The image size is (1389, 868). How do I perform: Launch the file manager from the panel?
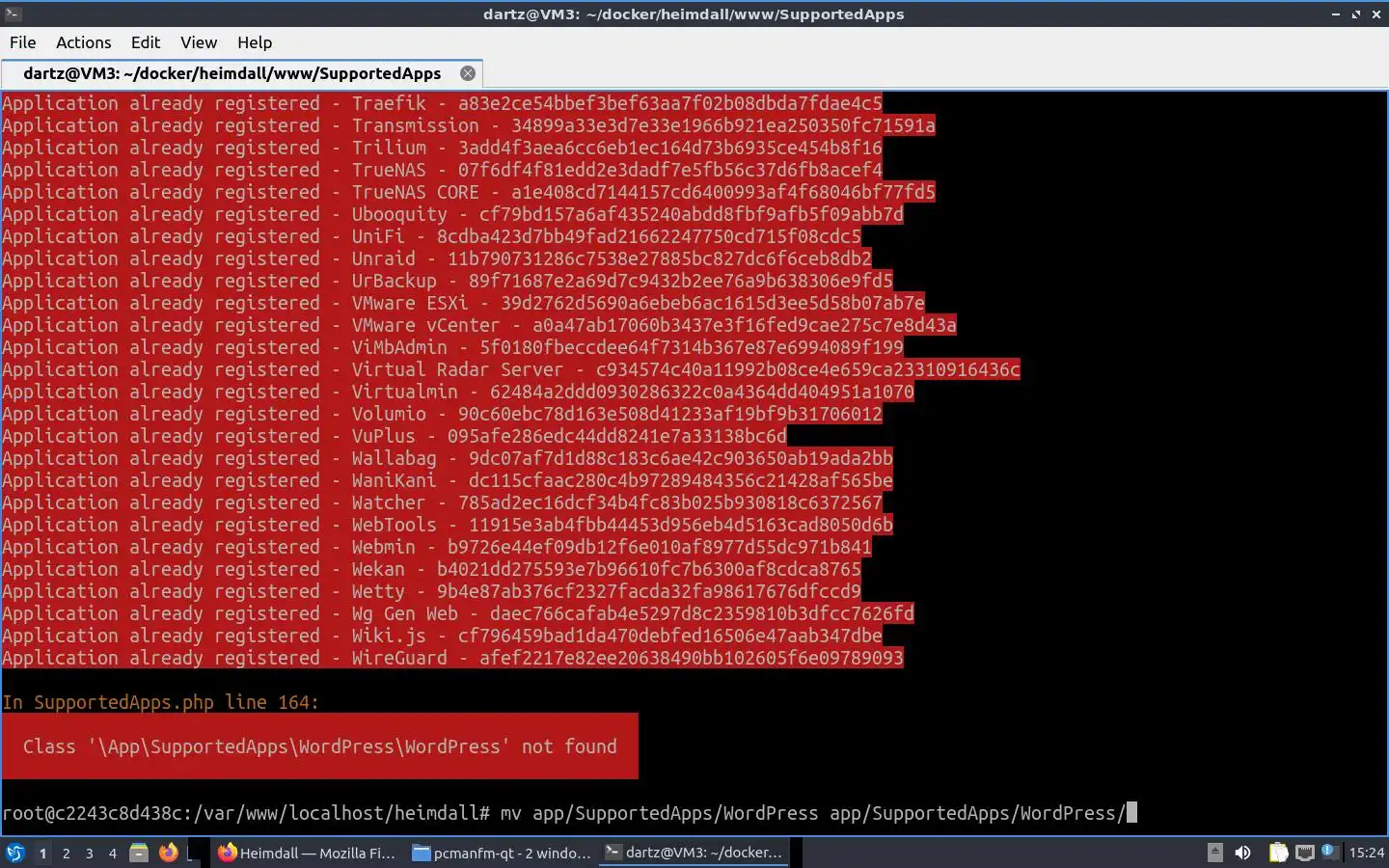[x=139, y=853]
